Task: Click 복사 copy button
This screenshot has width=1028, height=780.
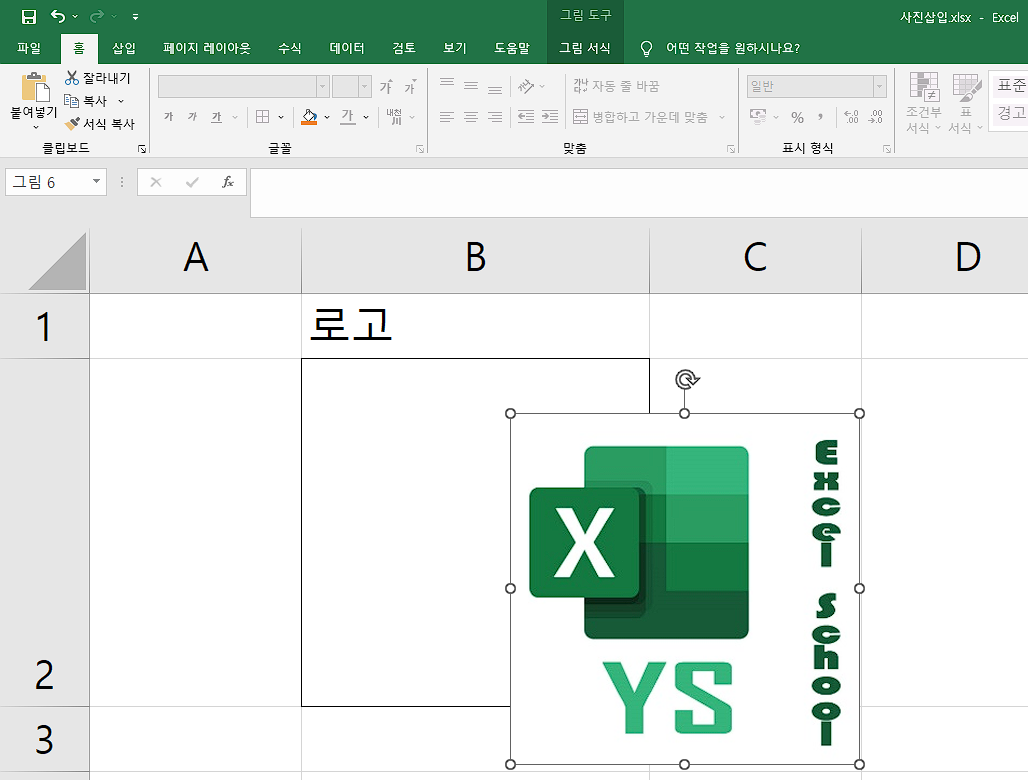Action: point(86,101)
